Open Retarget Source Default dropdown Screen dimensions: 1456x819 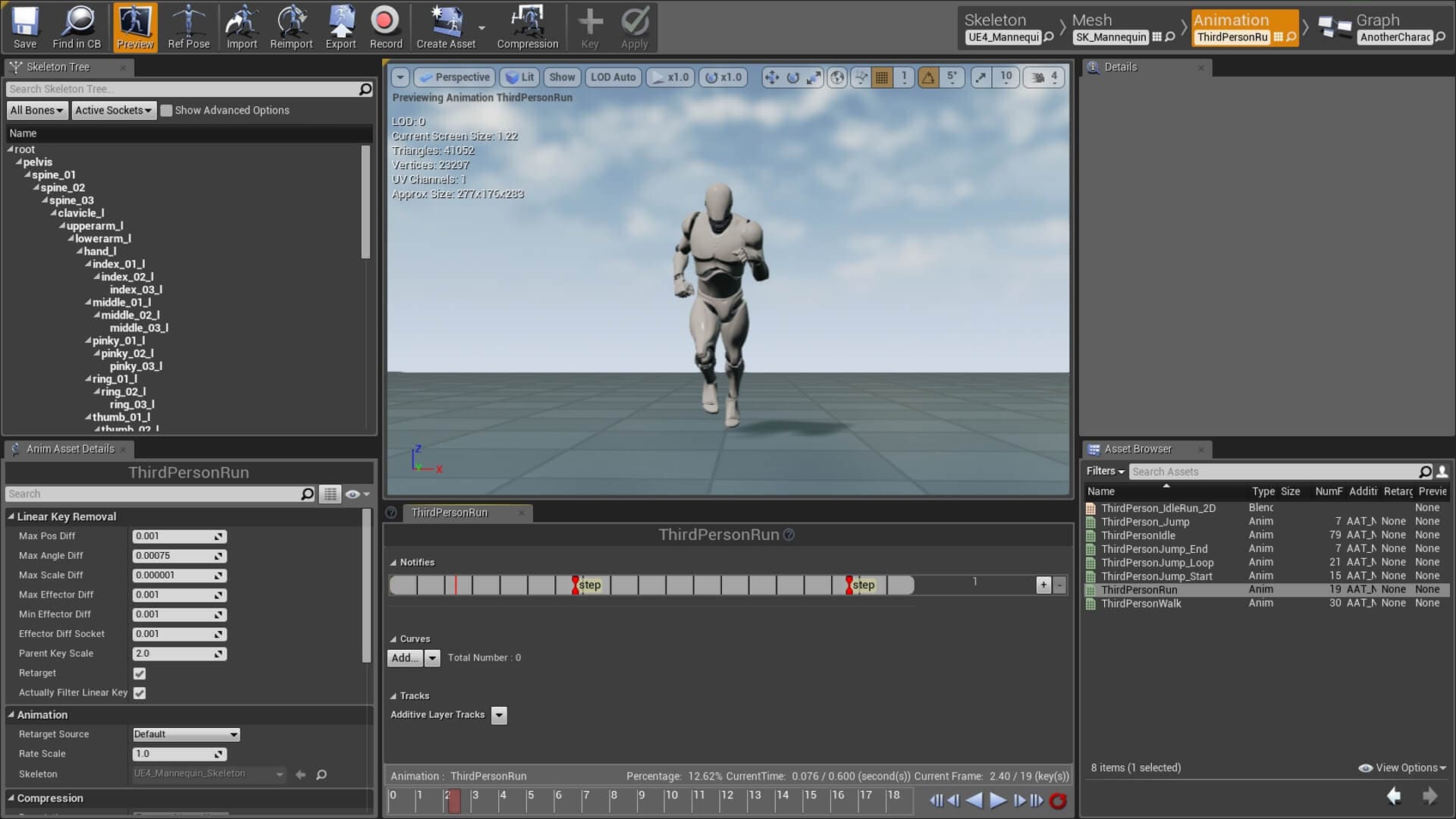tap(186, 735)
